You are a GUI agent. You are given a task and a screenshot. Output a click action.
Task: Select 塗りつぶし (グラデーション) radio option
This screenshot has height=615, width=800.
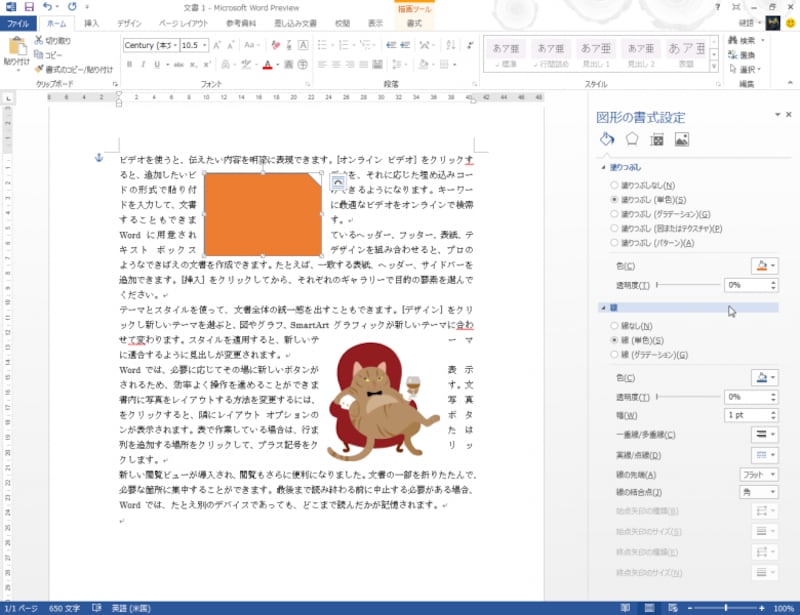coord(614,214)
